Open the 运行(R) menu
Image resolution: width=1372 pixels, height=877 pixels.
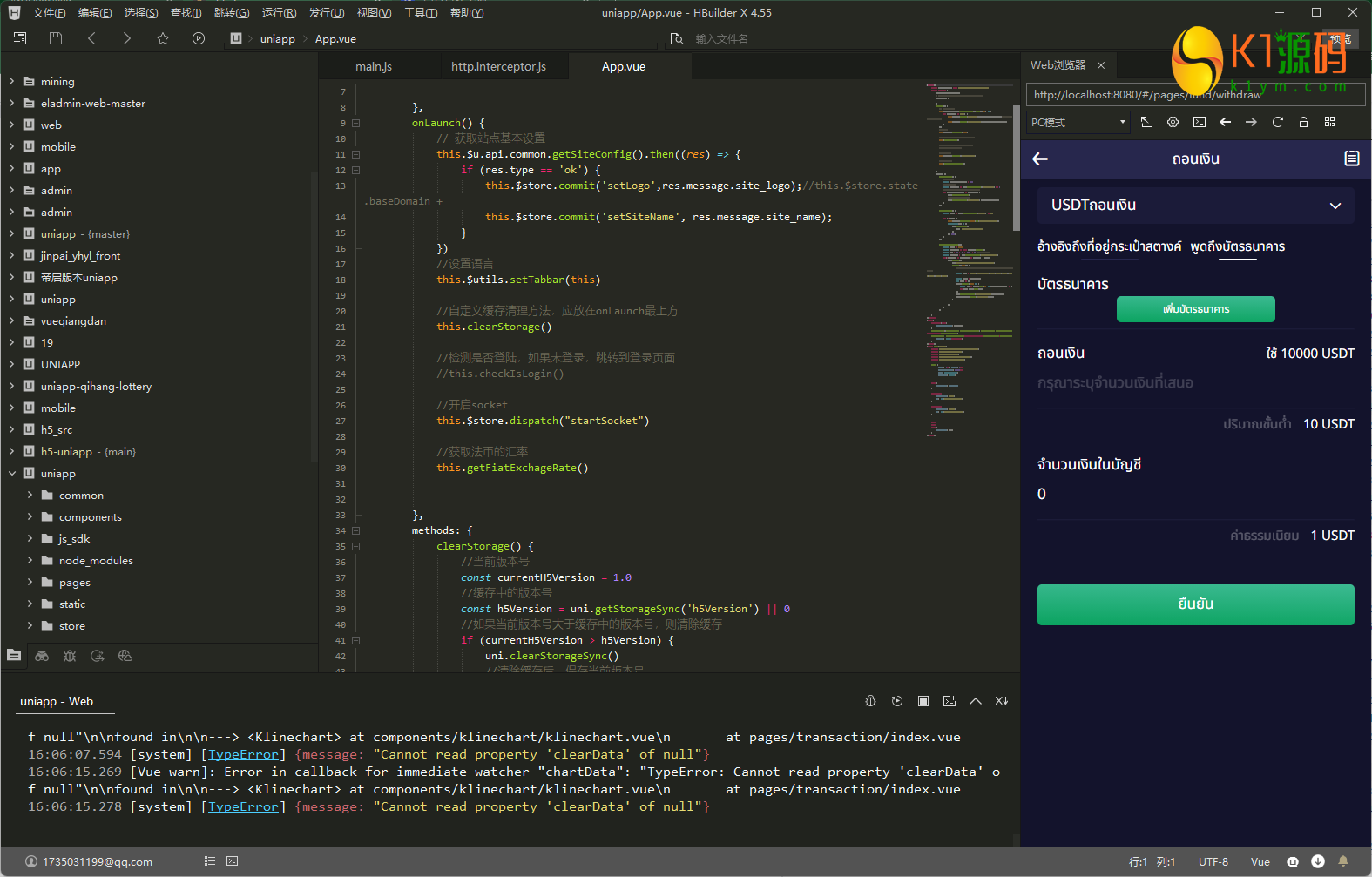tap(279, 13)
